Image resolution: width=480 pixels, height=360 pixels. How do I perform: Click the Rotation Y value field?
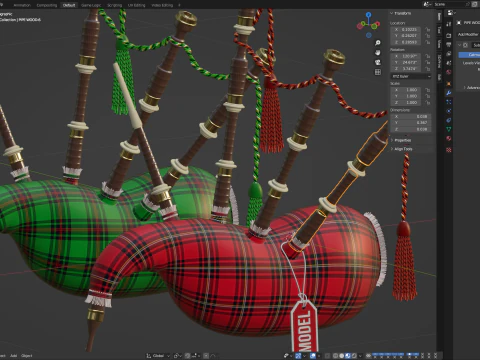click(x=406, y=62)
